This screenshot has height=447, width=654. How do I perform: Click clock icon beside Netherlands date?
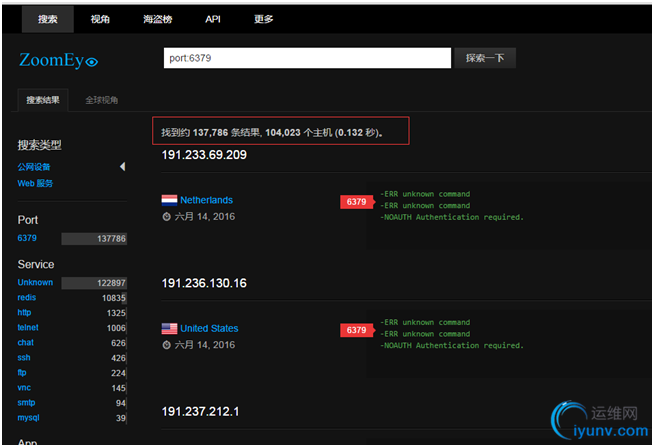[x=166, y=217]
